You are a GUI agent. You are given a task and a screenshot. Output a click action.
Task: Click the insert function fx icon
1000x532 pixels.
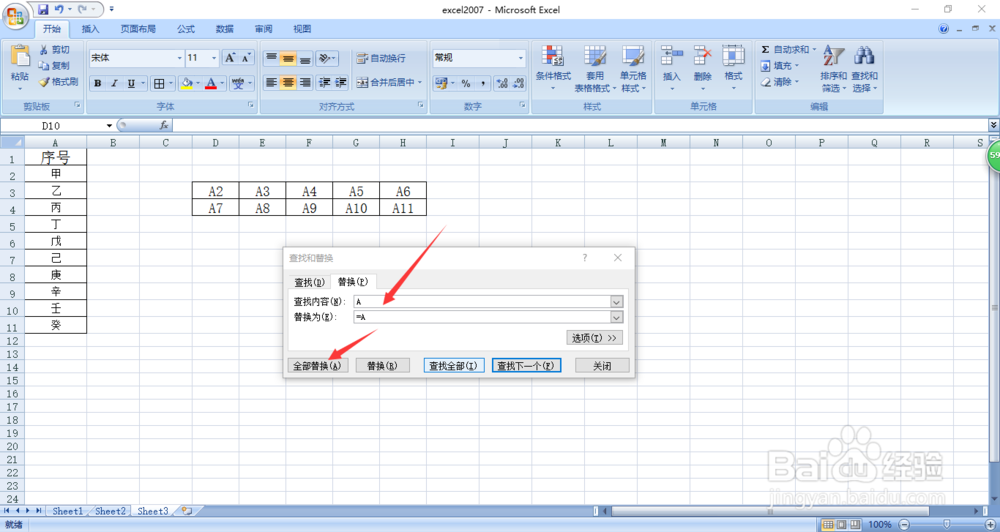pos(164,126)
